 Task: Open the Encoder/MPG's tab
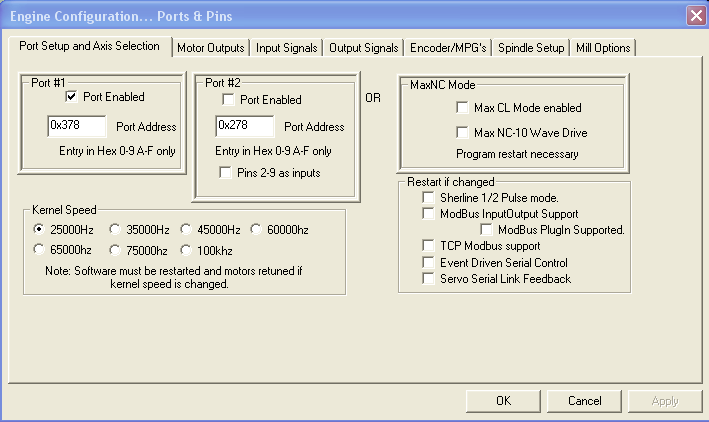(x=448, y=48)
